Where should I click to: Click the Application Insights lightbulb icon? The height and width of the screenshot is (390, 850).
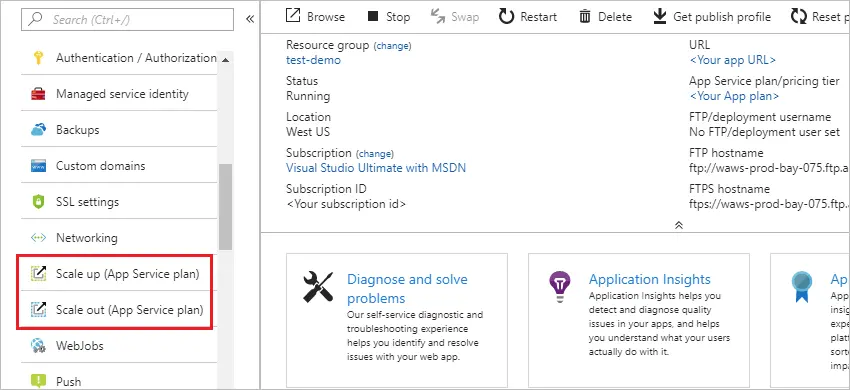tap(558, 287)
